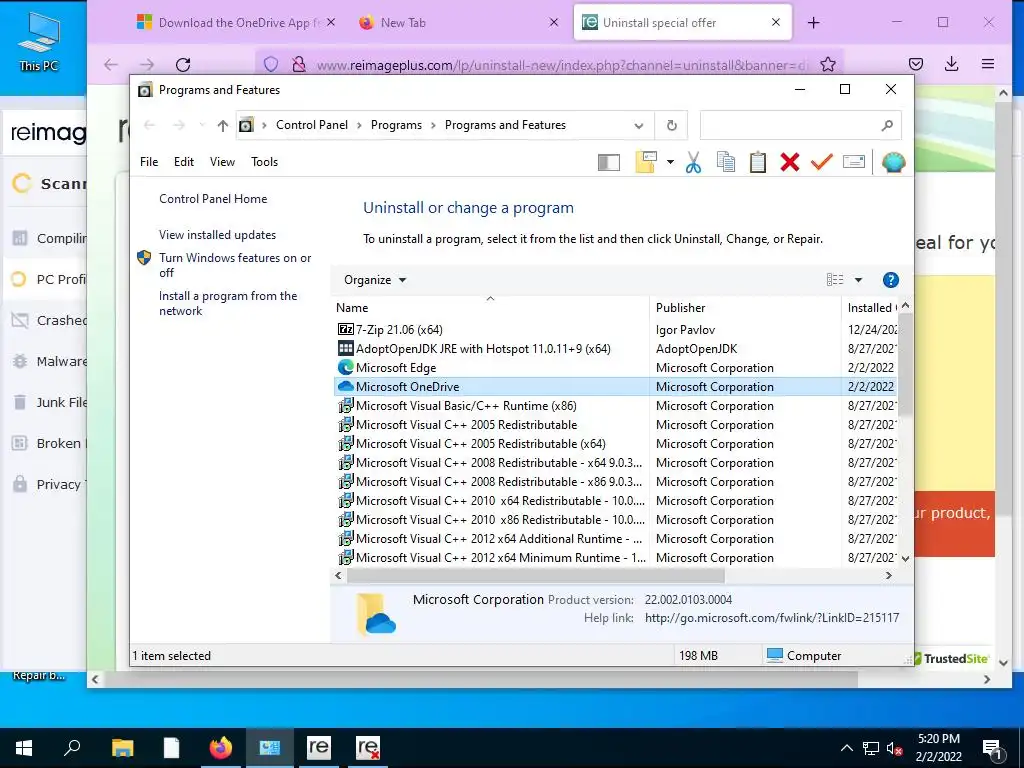Open the Firefox hamburger menu
The height and width of the screenshot is (768, 1024).
point(987,64)
